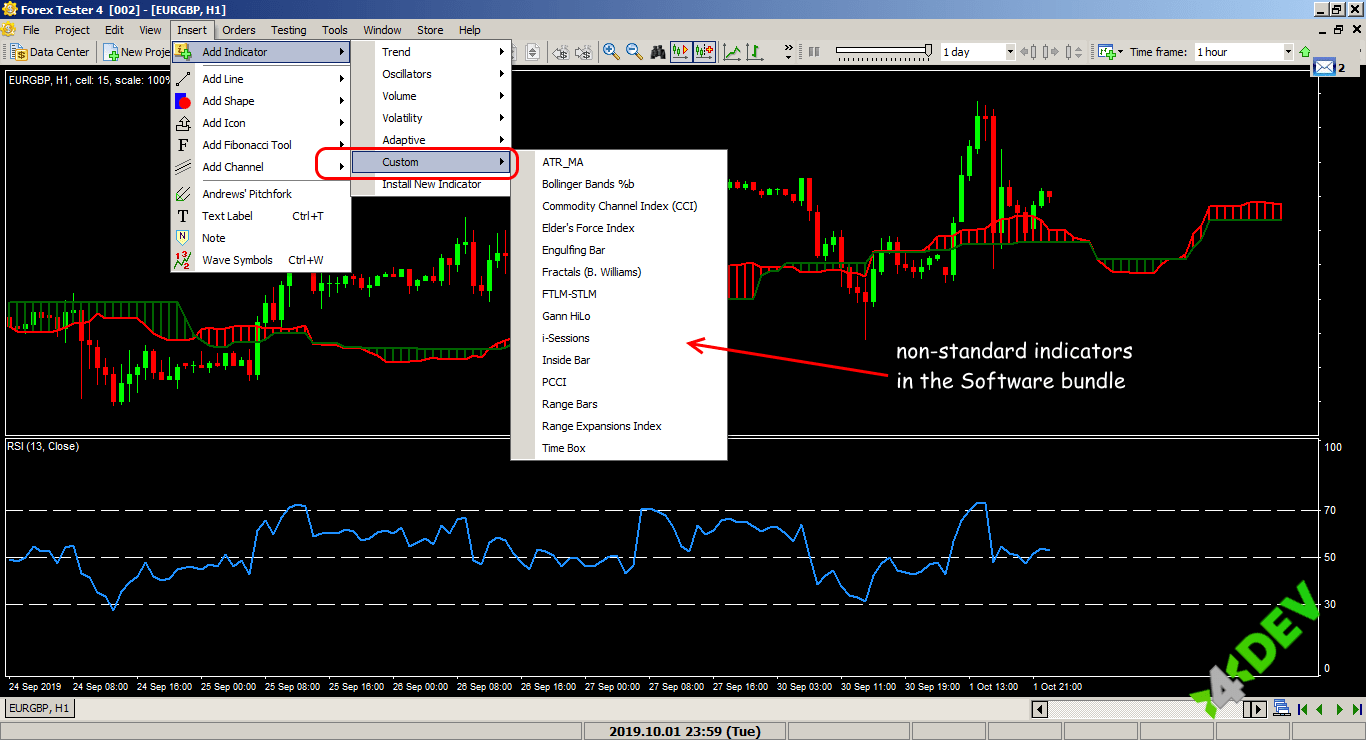This screenshot has height=740, width=1366.
Task: Select i-Sessions indicator
Action: (619, 338)
